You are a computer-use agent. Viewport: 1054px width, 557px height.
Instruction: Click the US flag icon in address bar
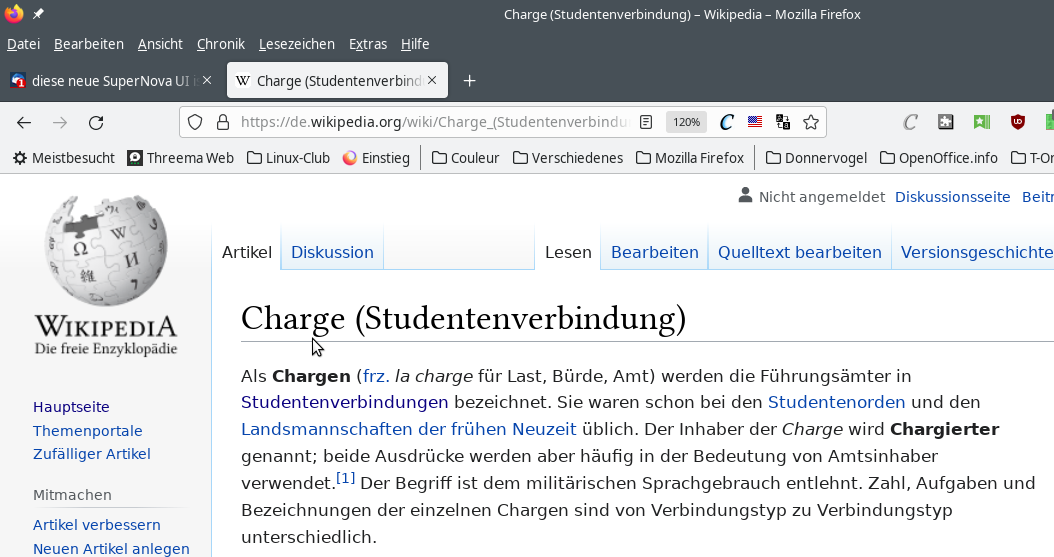tap(755, 122)
